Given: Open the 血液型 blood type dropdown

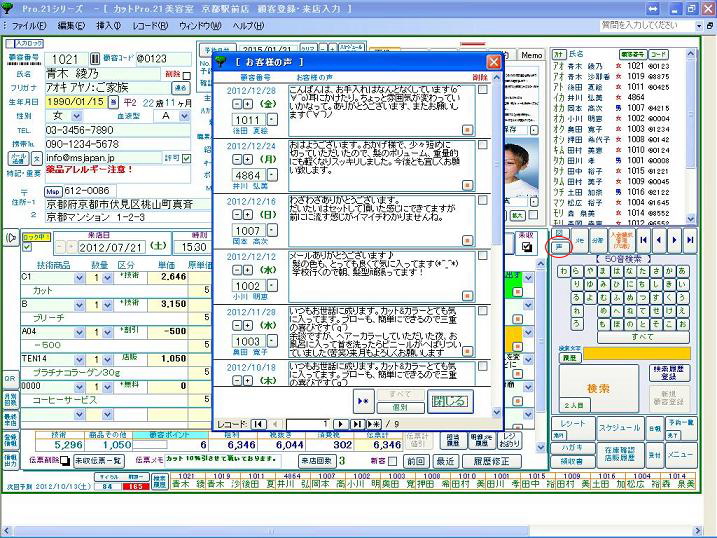Looking at the screenshot, I should point(184,116).
